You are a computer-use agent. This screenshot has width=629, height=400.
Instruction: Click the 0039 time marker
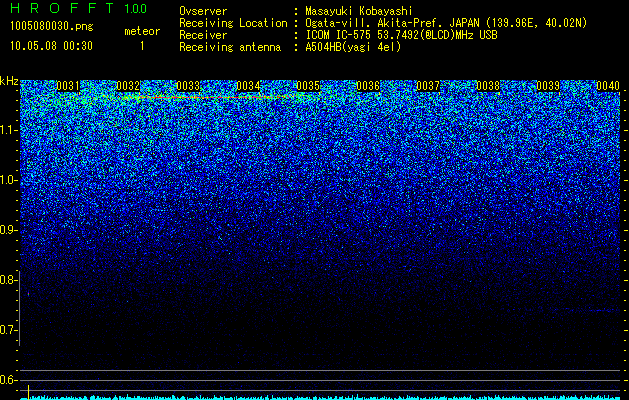click(548, 86)
